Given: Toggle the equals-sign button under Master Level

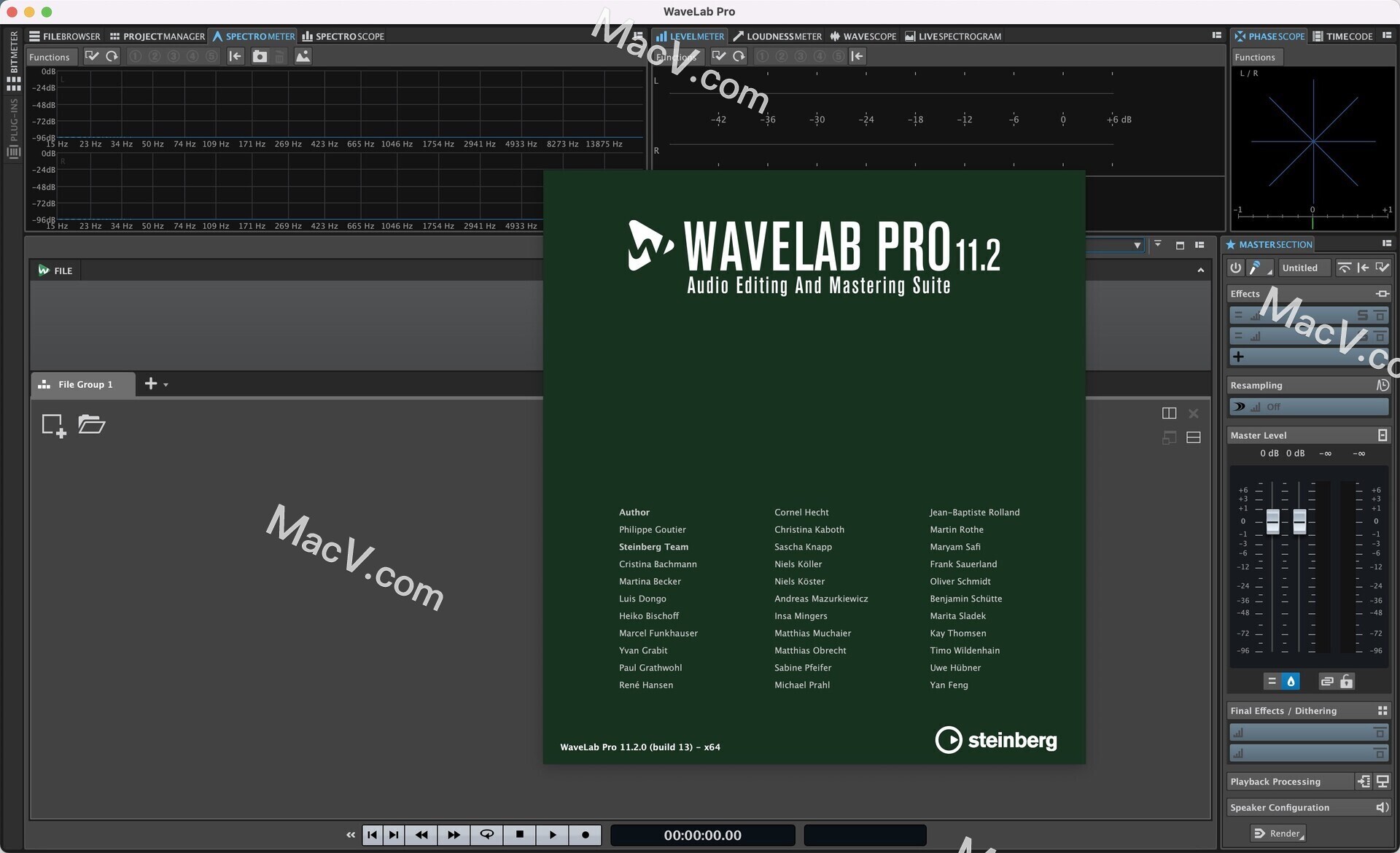Looking at the screenshot, I should [x=1272, y=681].
